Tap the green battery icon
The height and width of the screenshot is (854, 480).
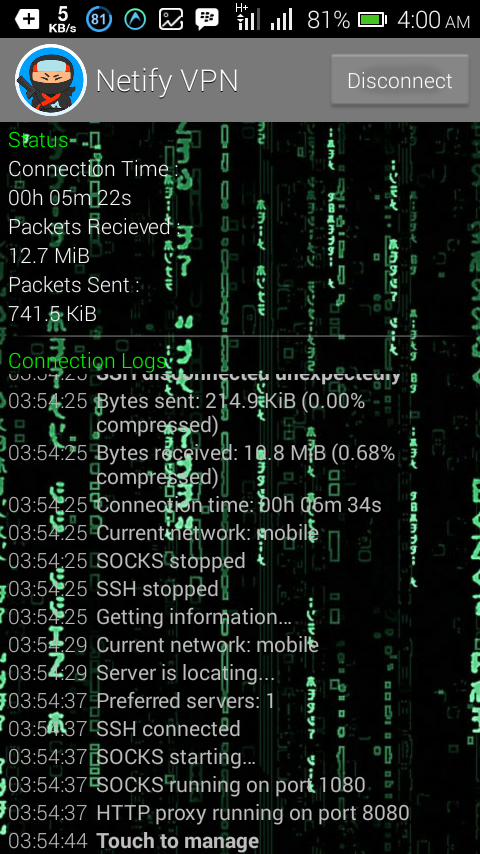[x=372, y=20]
